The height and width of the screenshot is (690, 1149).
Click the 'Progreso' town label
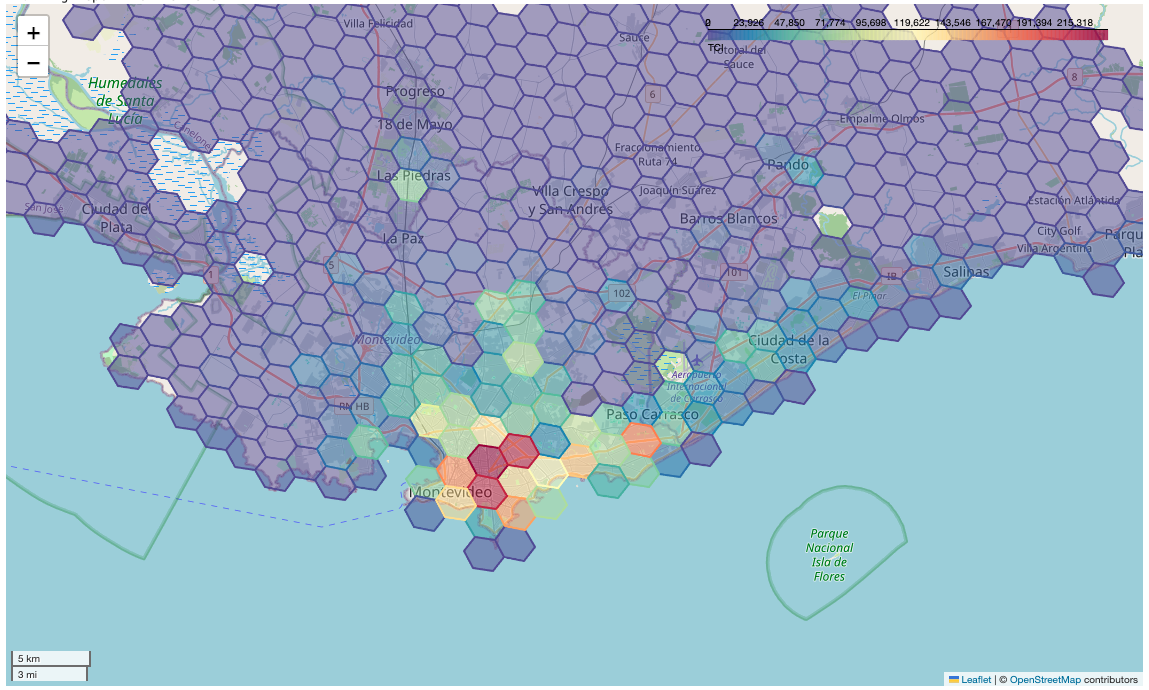pyautogui.click(x=415, y=91)
